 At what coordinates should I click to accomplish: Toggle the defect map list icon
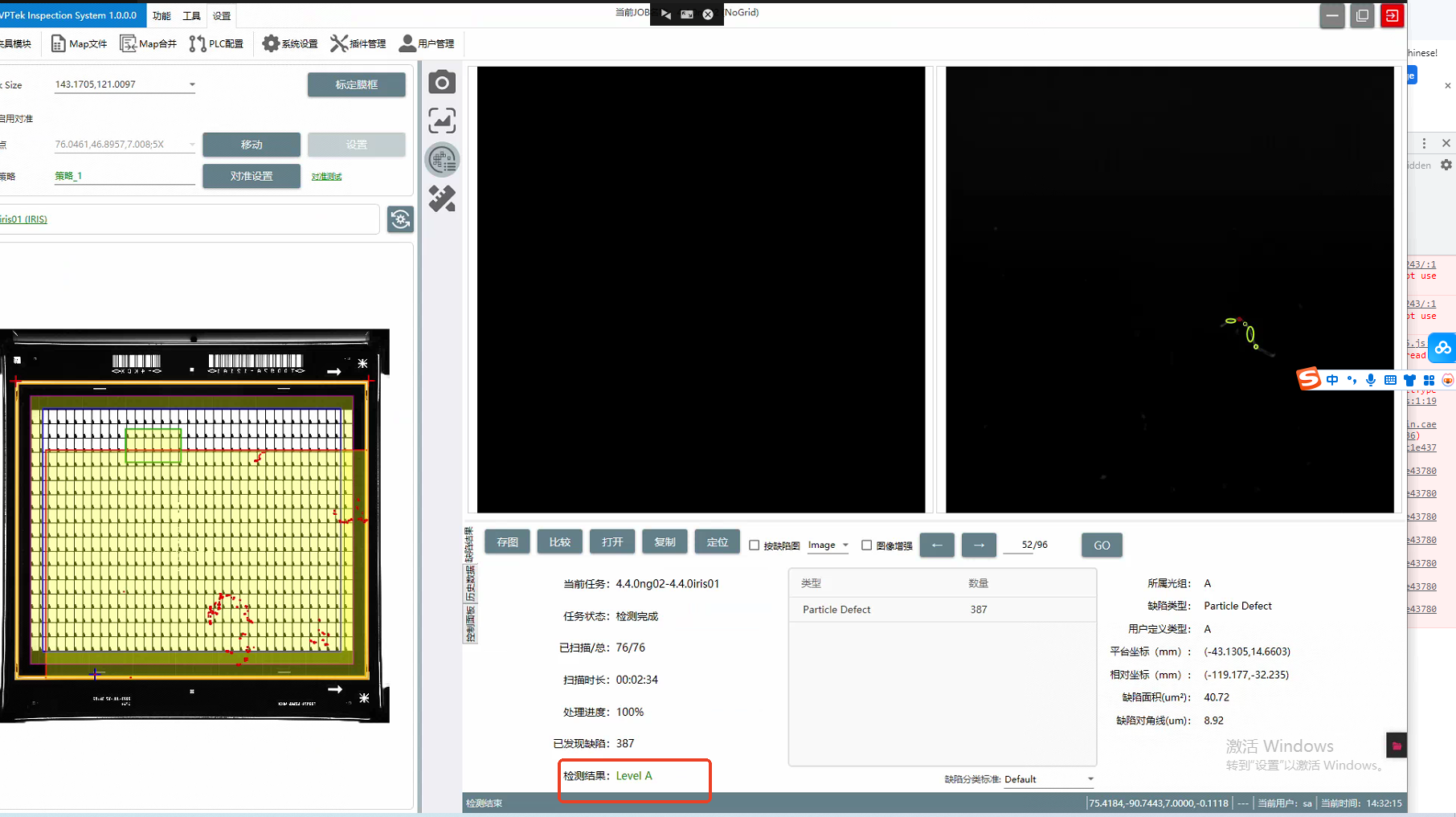pos(442,159)
